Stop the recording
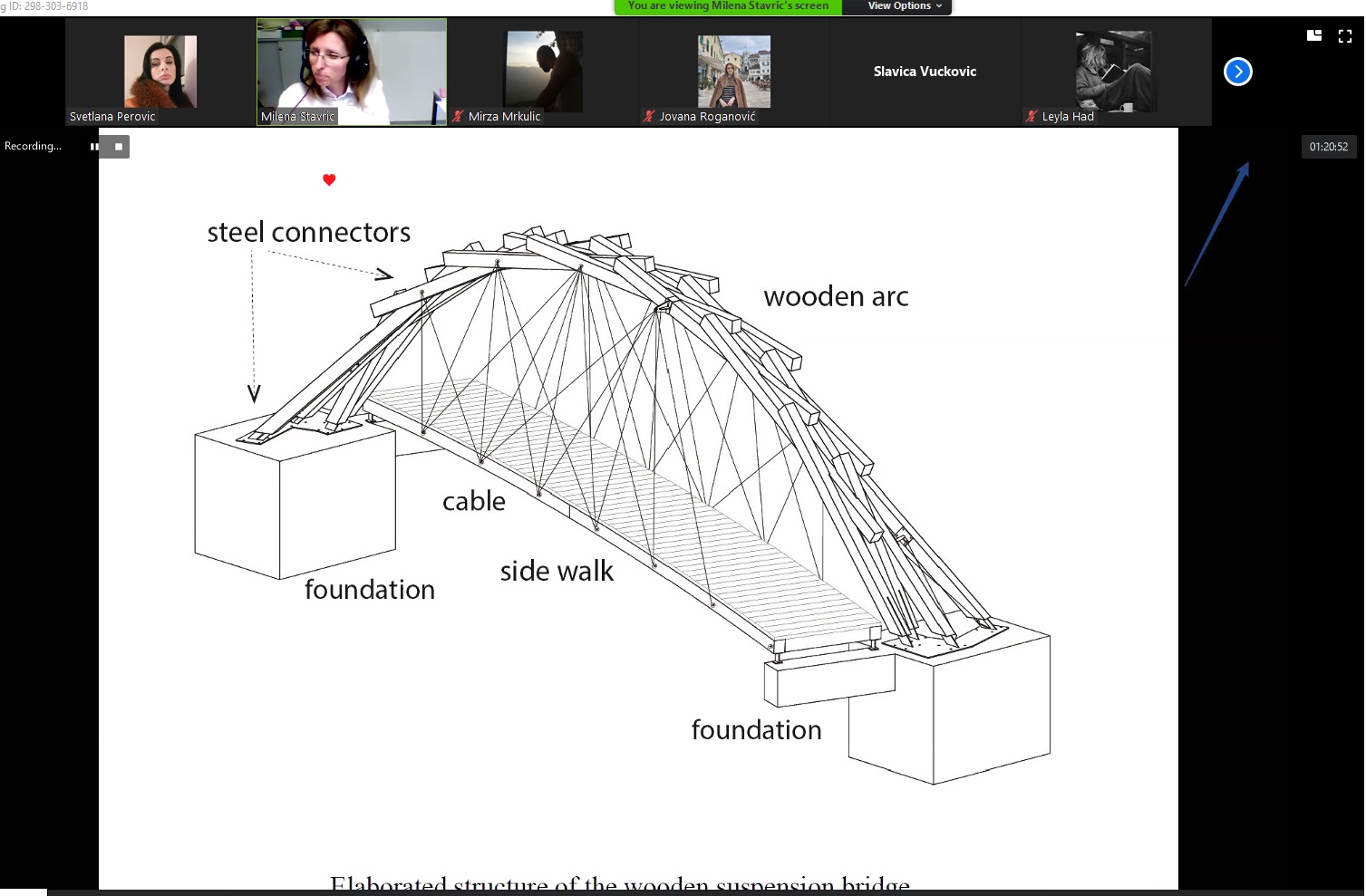1366x896 pixels. pos(118,147)
